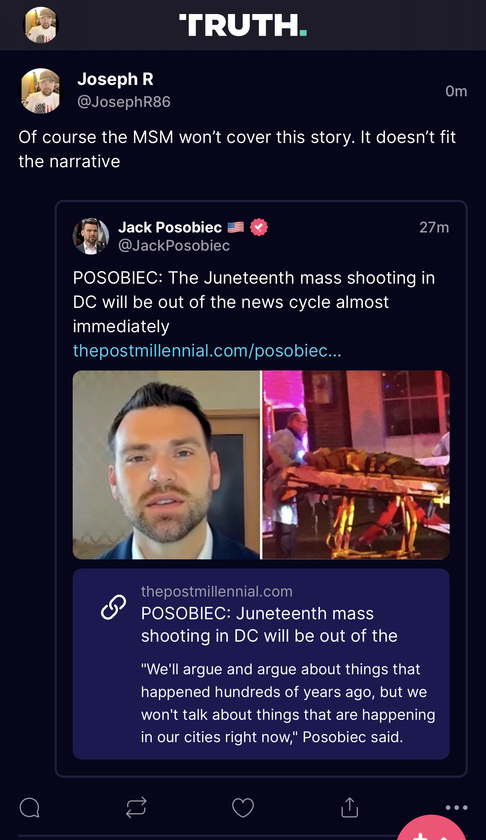Tap the reply speech bubble icon
The image size is (486, 840).
pyautogui.click(x=29, y=807)
